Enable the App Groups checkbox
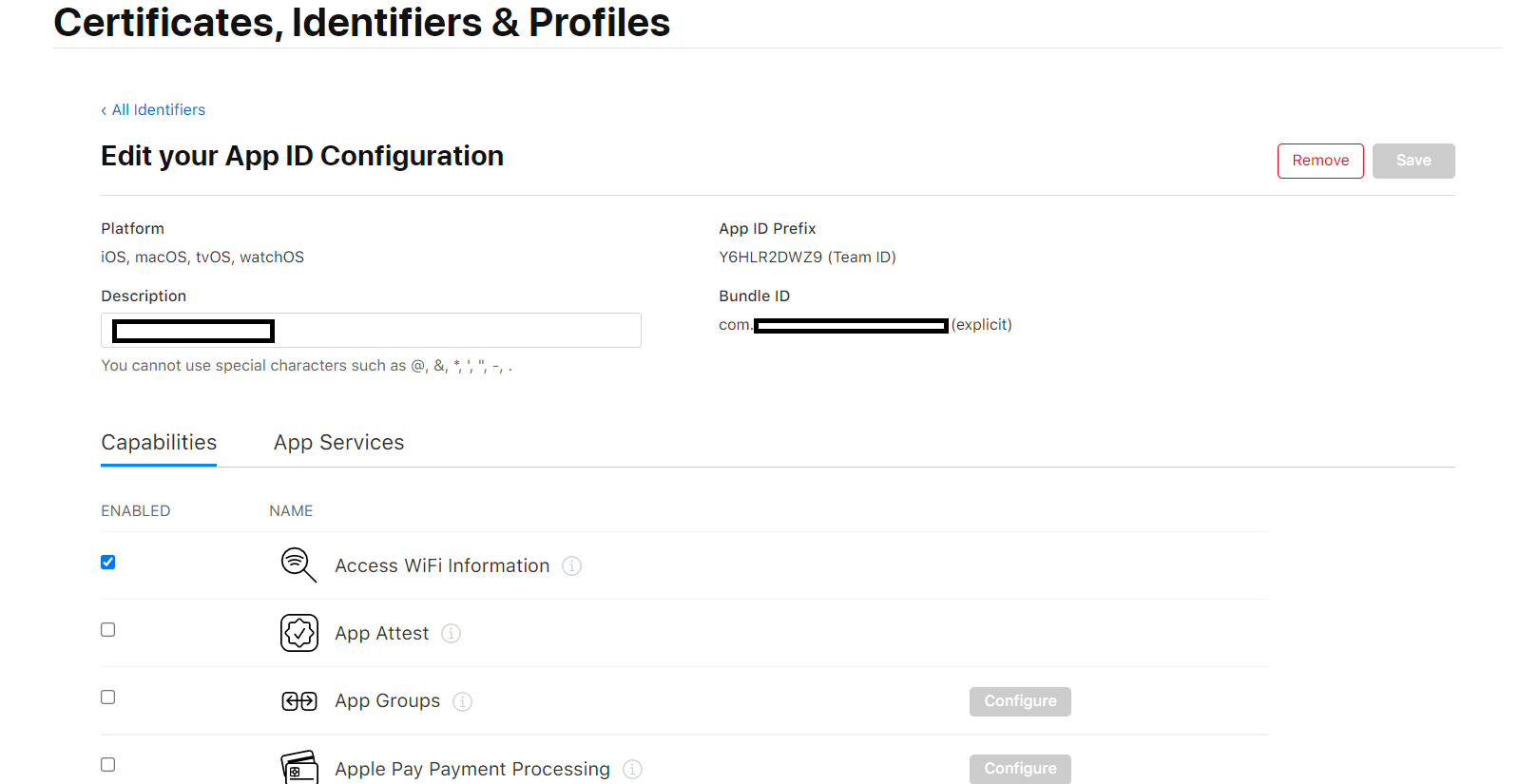 tap(108, 698)
